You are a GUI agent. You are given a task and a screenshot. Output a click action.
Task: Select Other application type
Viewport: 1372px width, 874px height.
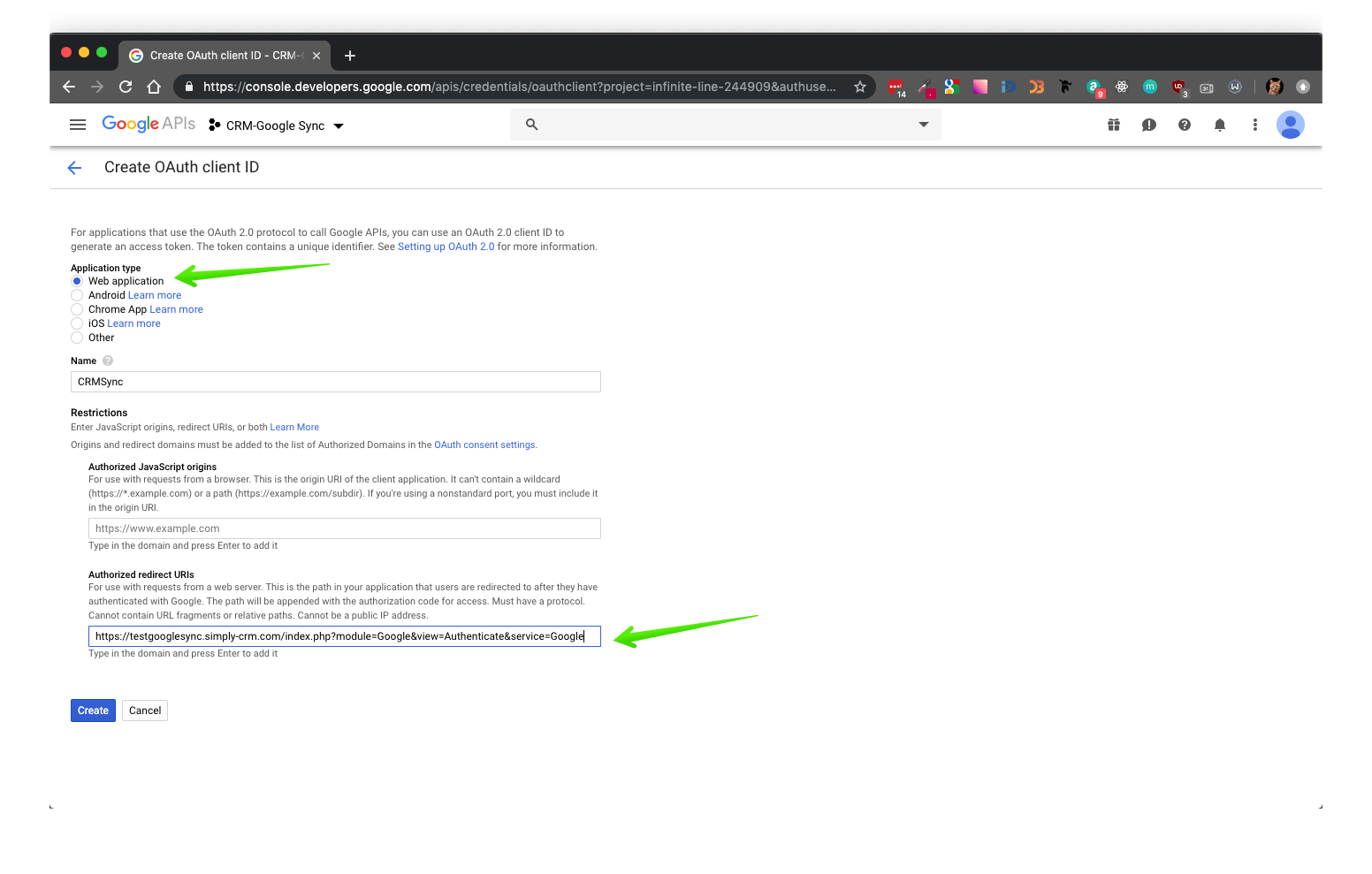point(77,338)
